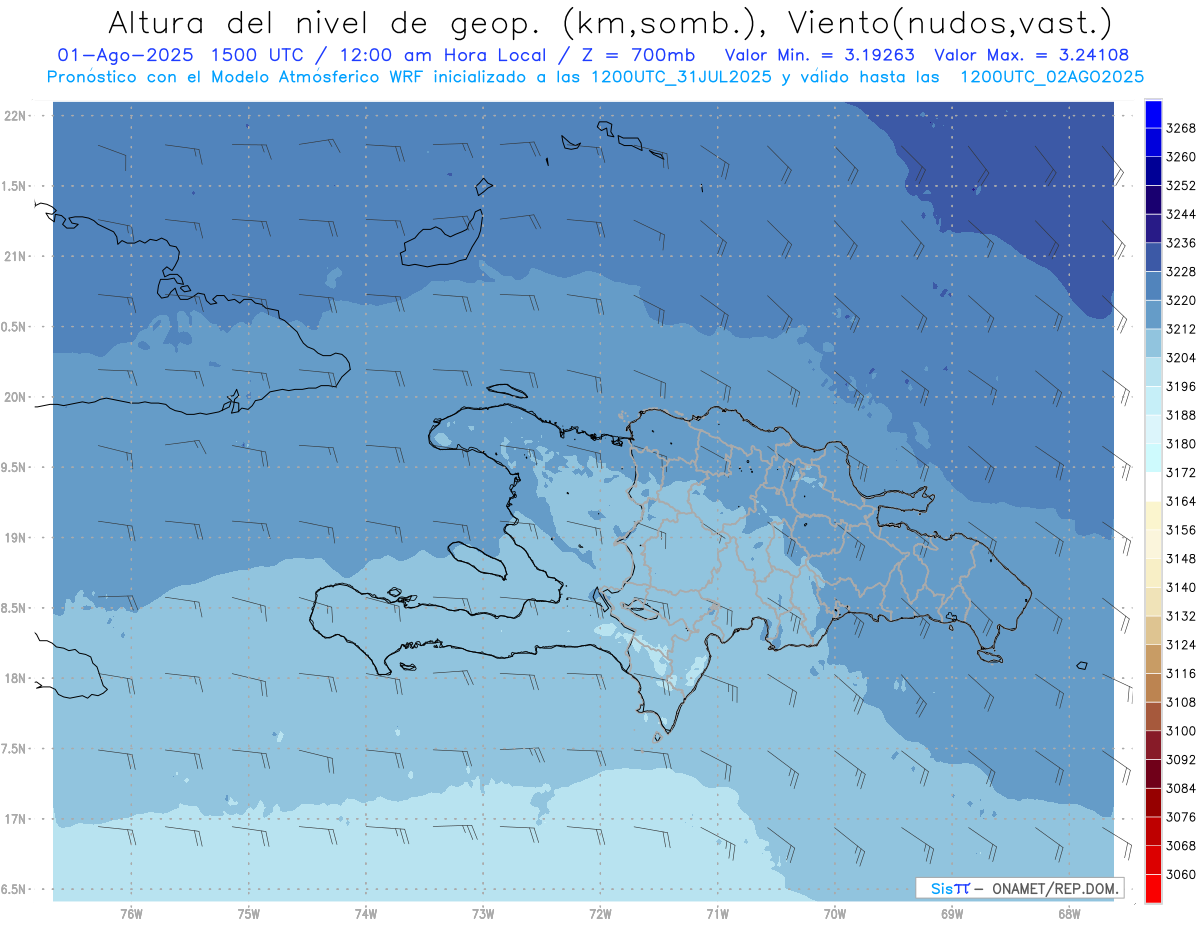Click the '3084' color scale value

pos(1181,788)
